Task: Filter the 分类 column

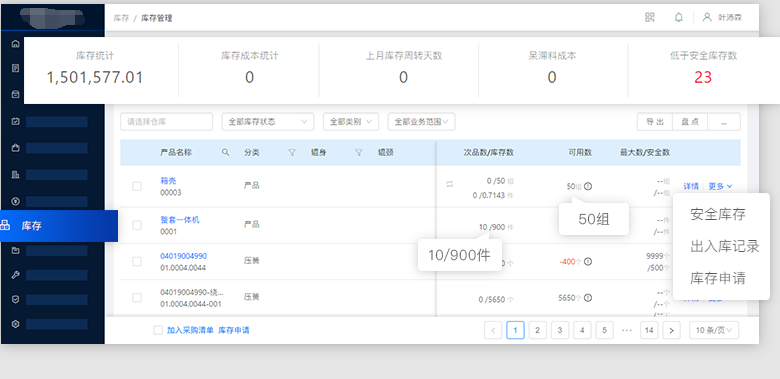Action: pyautogui.click(x=292, y=153)
